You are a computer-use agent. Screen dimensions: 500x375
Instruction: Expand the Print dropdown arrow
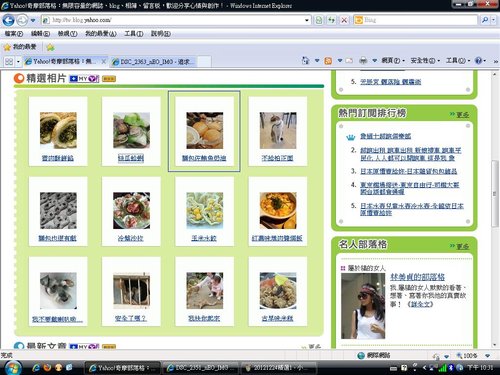click(375, 61)
